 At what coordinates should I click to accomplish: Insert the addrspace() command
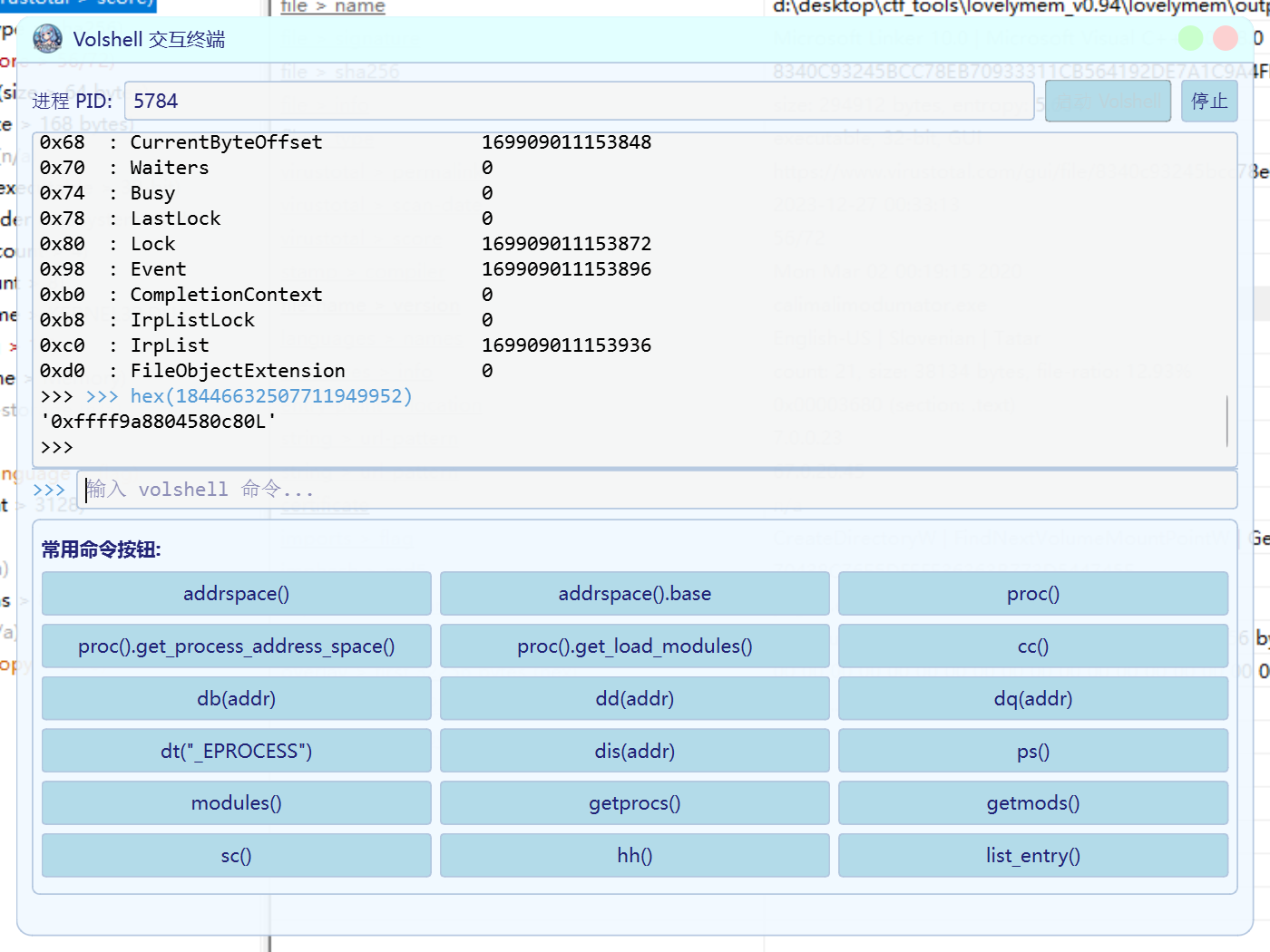coord(237,594)
